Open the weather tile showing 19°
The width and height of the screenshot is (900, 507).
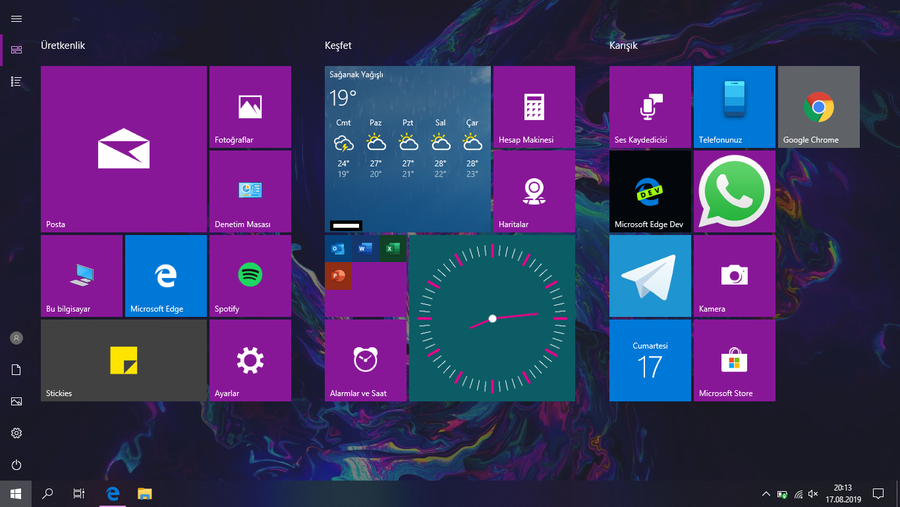tap(408, 149)
